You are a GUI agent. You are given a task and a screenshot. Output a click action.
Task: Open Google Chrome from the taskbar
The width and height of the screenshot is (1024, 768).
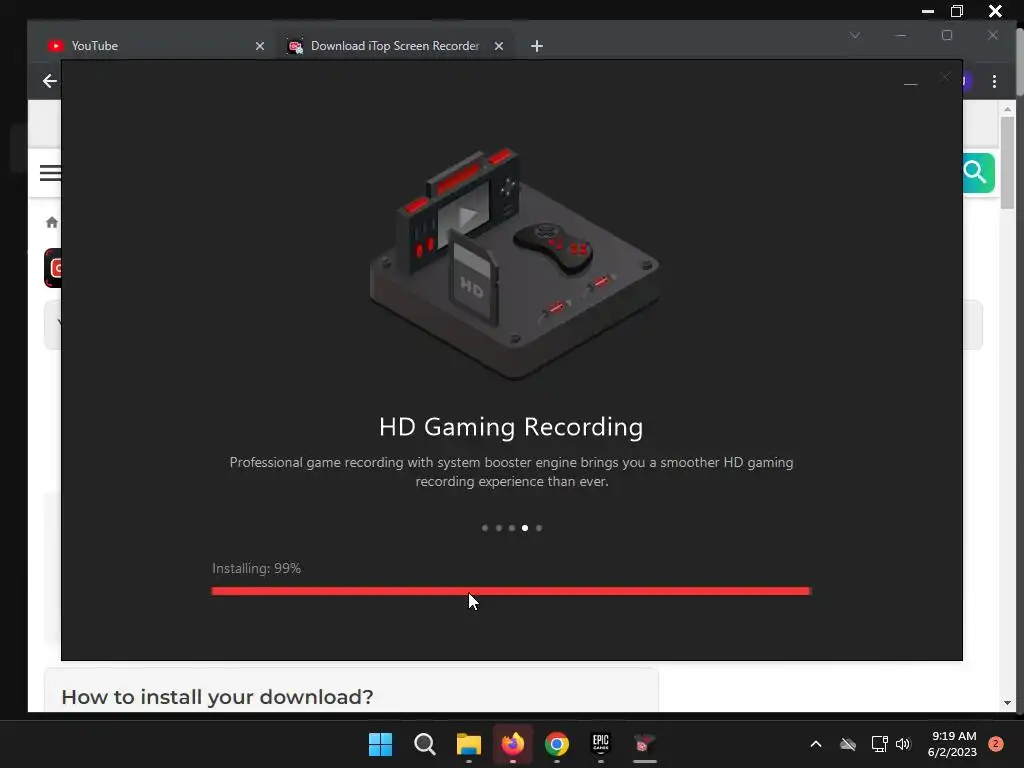pos(556,744)
